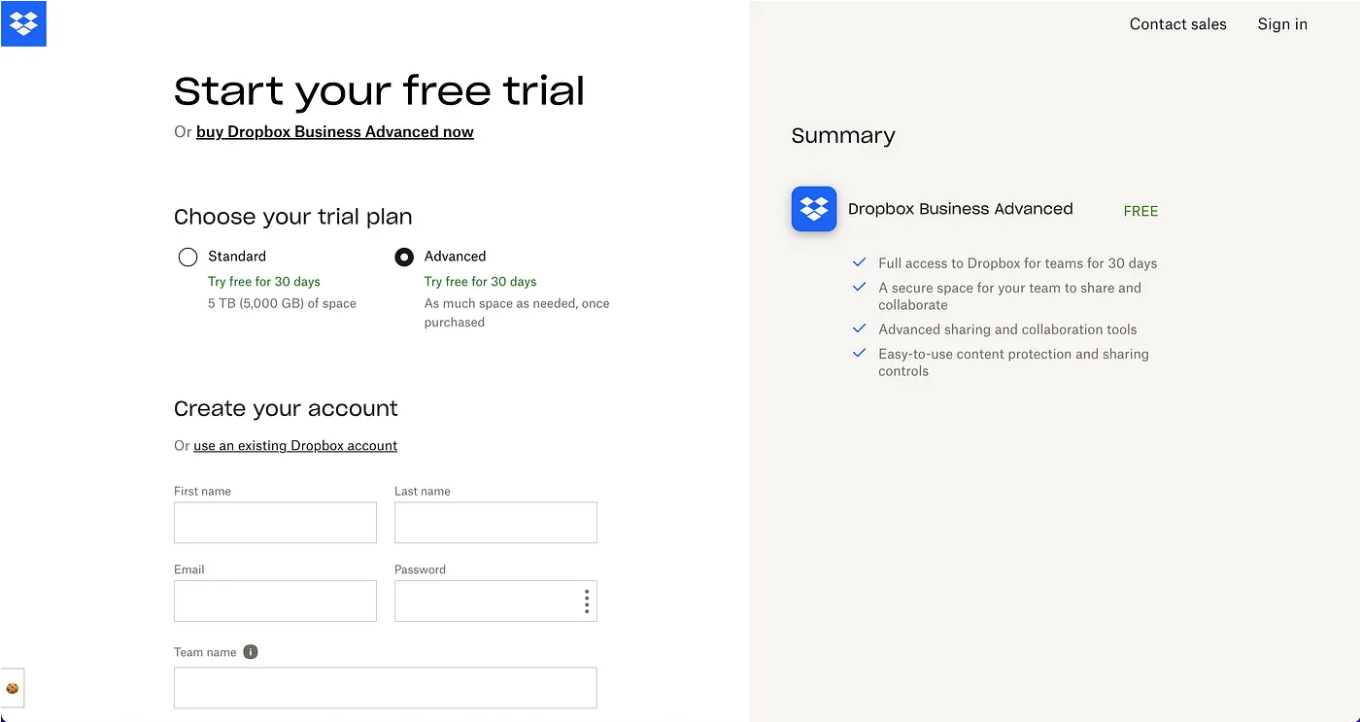
Task: Click into the Last name field
Action: pyautogui.click(x=496, y=523)
